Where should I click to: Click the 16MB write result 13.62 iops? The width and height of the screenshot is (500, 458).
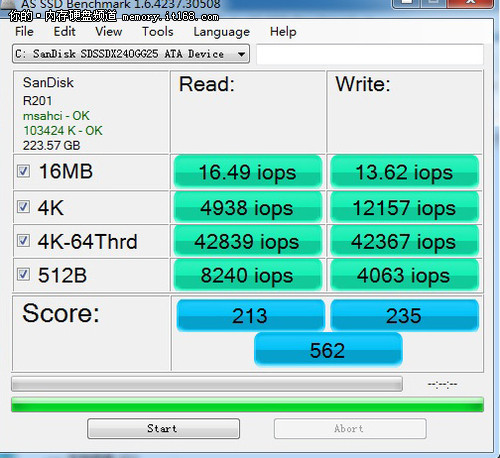coord(404,172)
